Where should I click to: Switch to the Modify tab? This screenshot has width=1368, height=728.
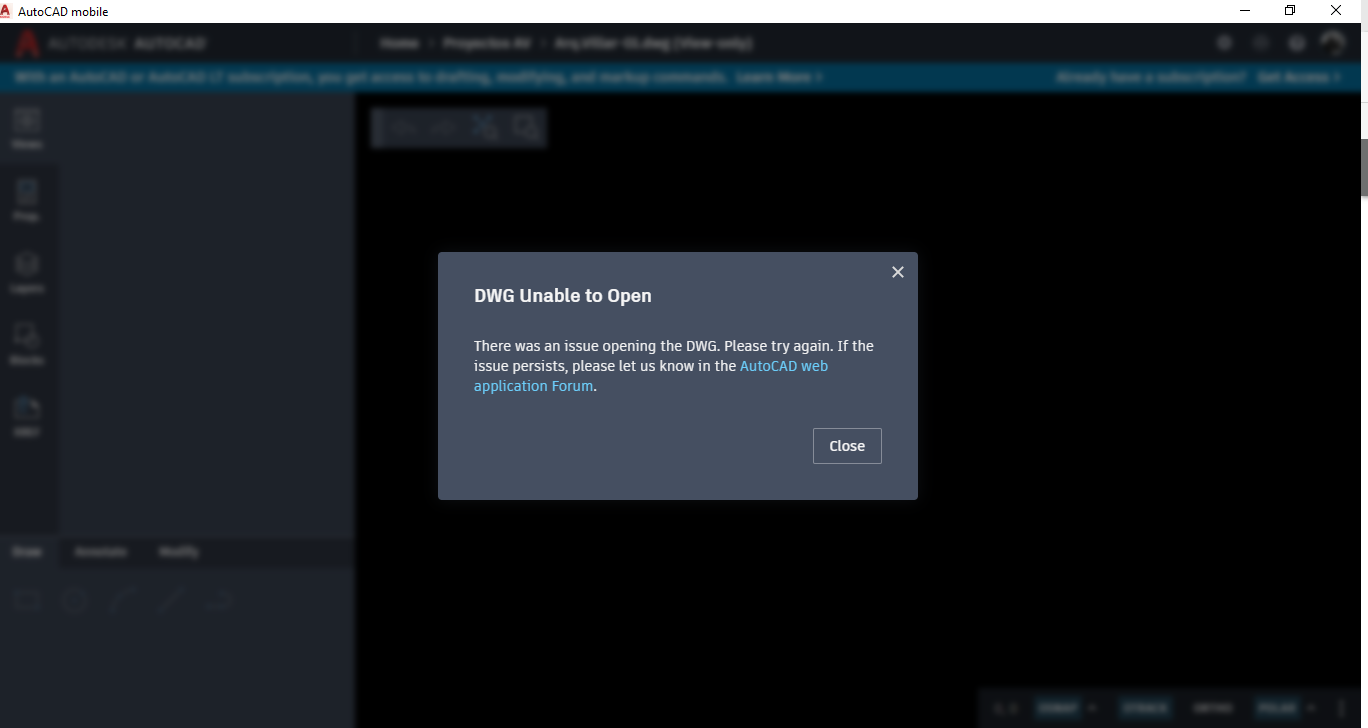coord(179,552)
